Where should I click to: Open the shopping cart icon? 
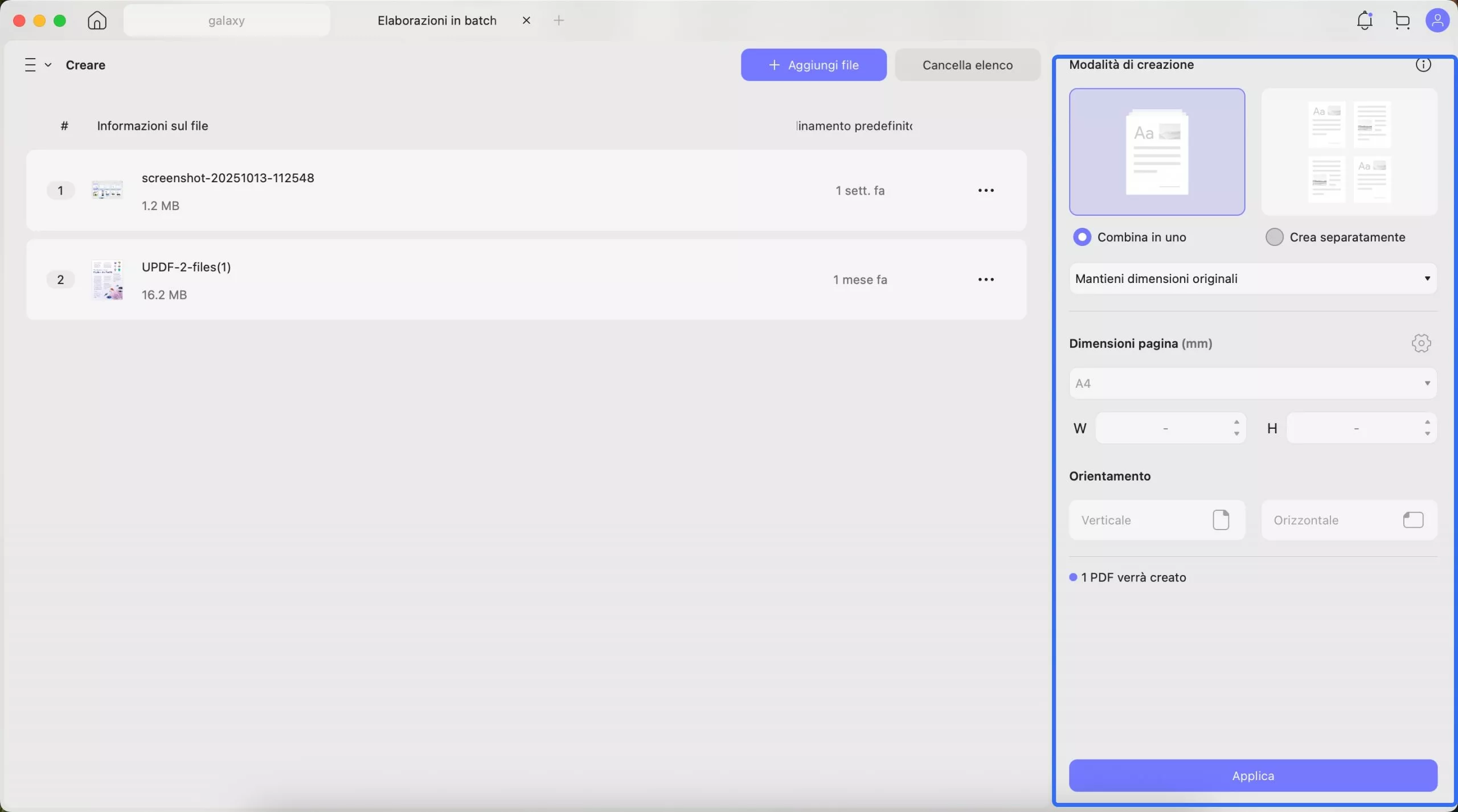[1402, 20]
